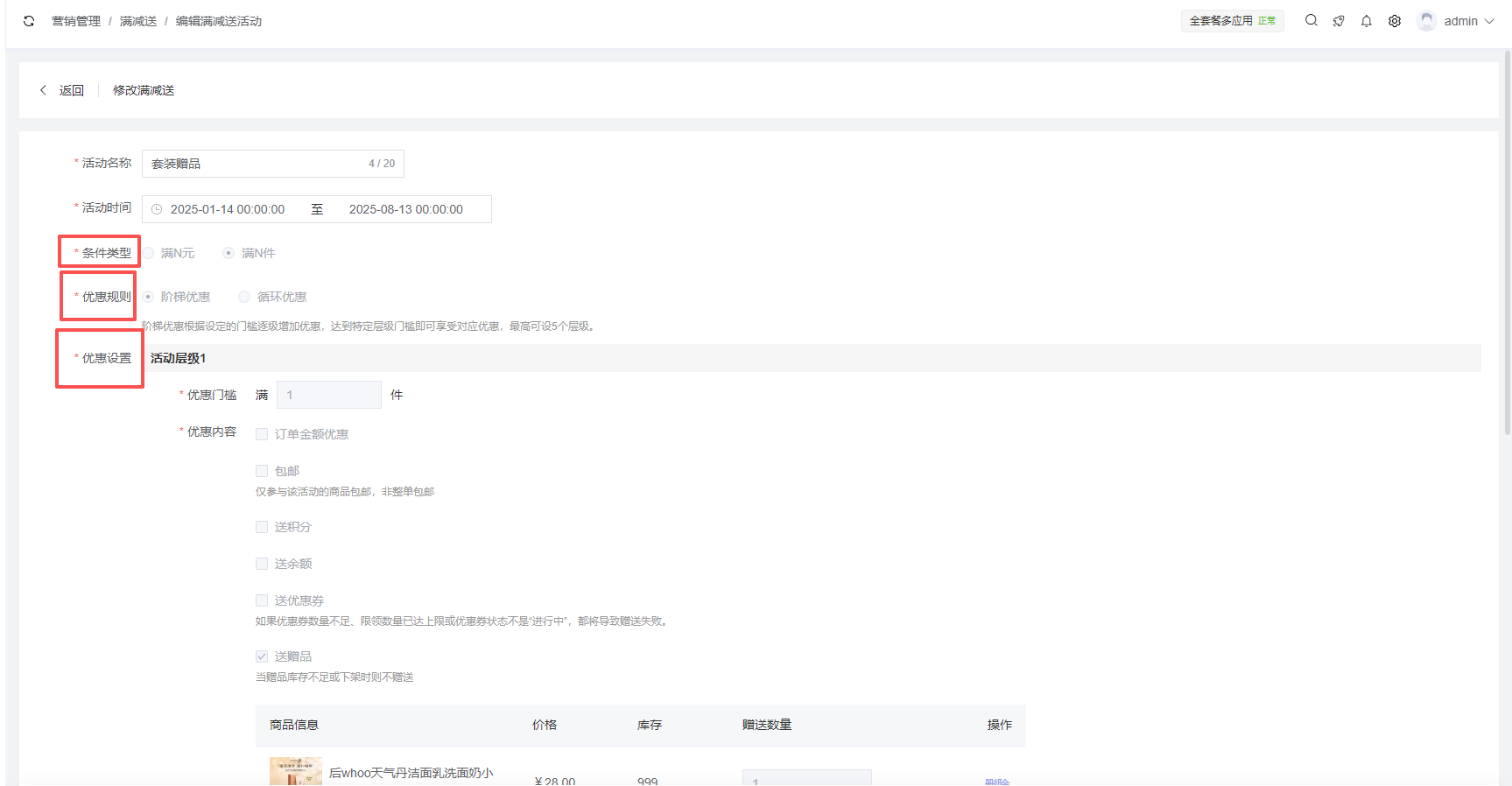Click the refresh icon beside the breadcrumb
The image size is (1512, 786).
coord(29,21)
